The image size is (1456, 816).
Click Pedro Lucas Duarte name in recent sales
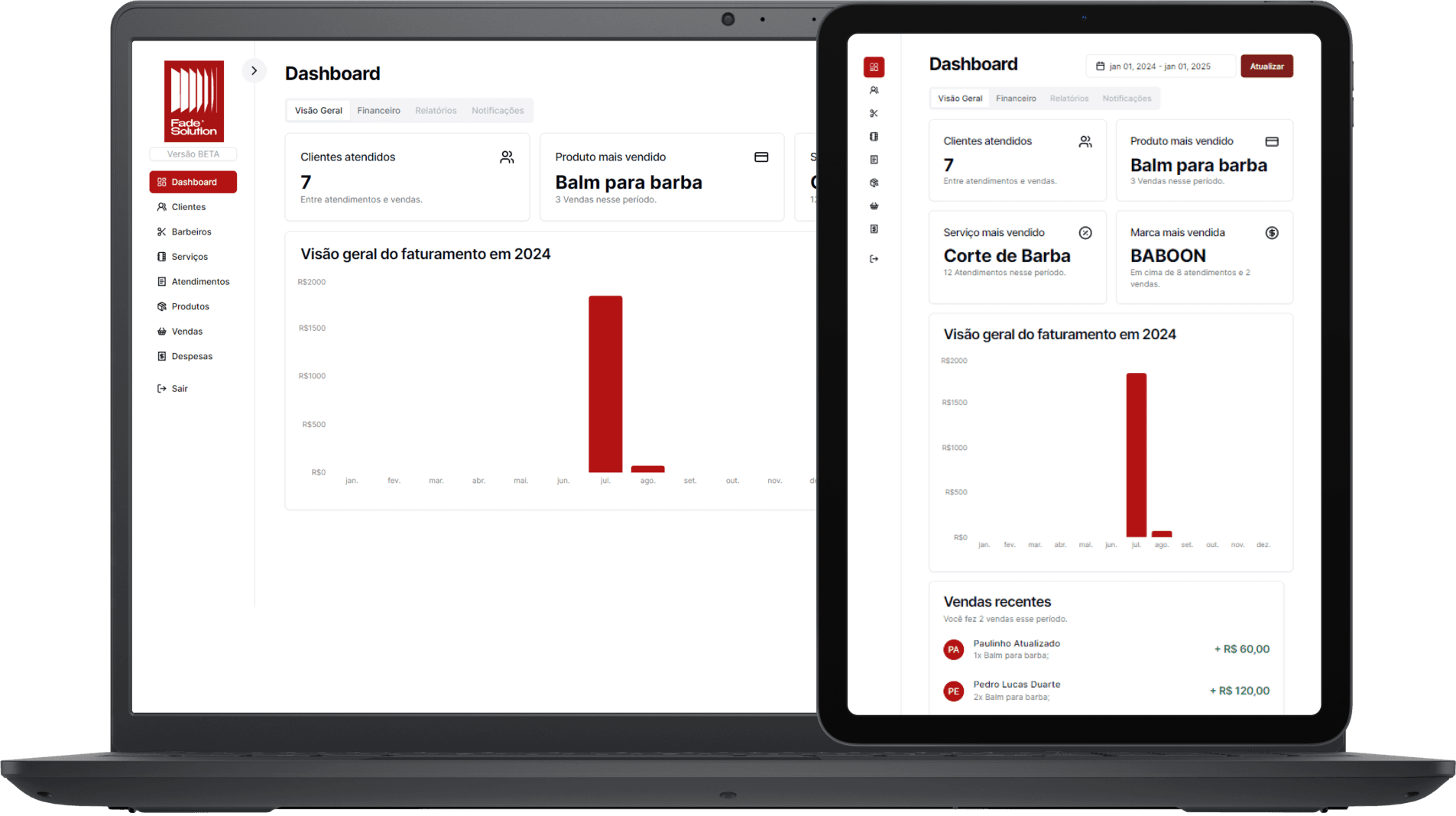click(1017, 685)
